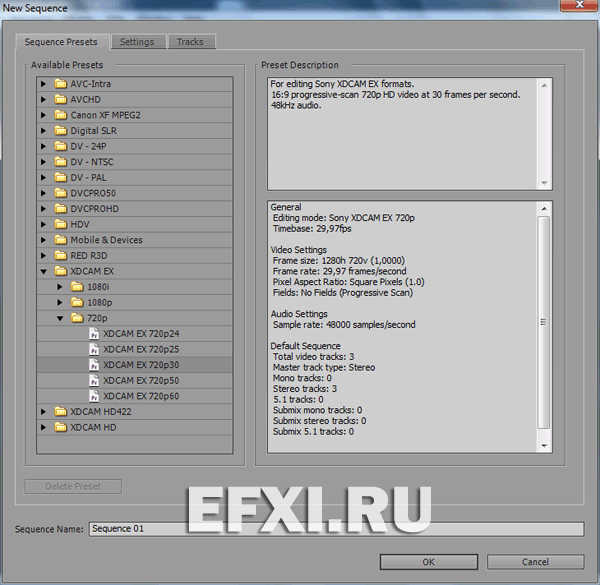This screenshot has height=585, width=600.
Task: Switch to the Sequence Presets tab
Action: click(x=61, y=42)
